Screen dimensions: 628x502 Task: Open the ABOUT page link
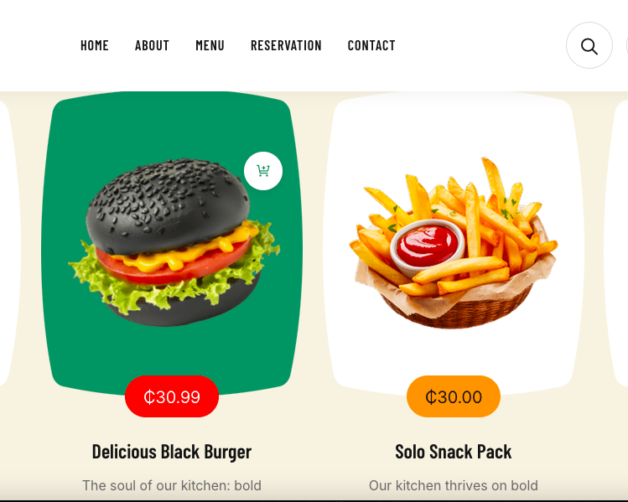click(x=152, y=45)
